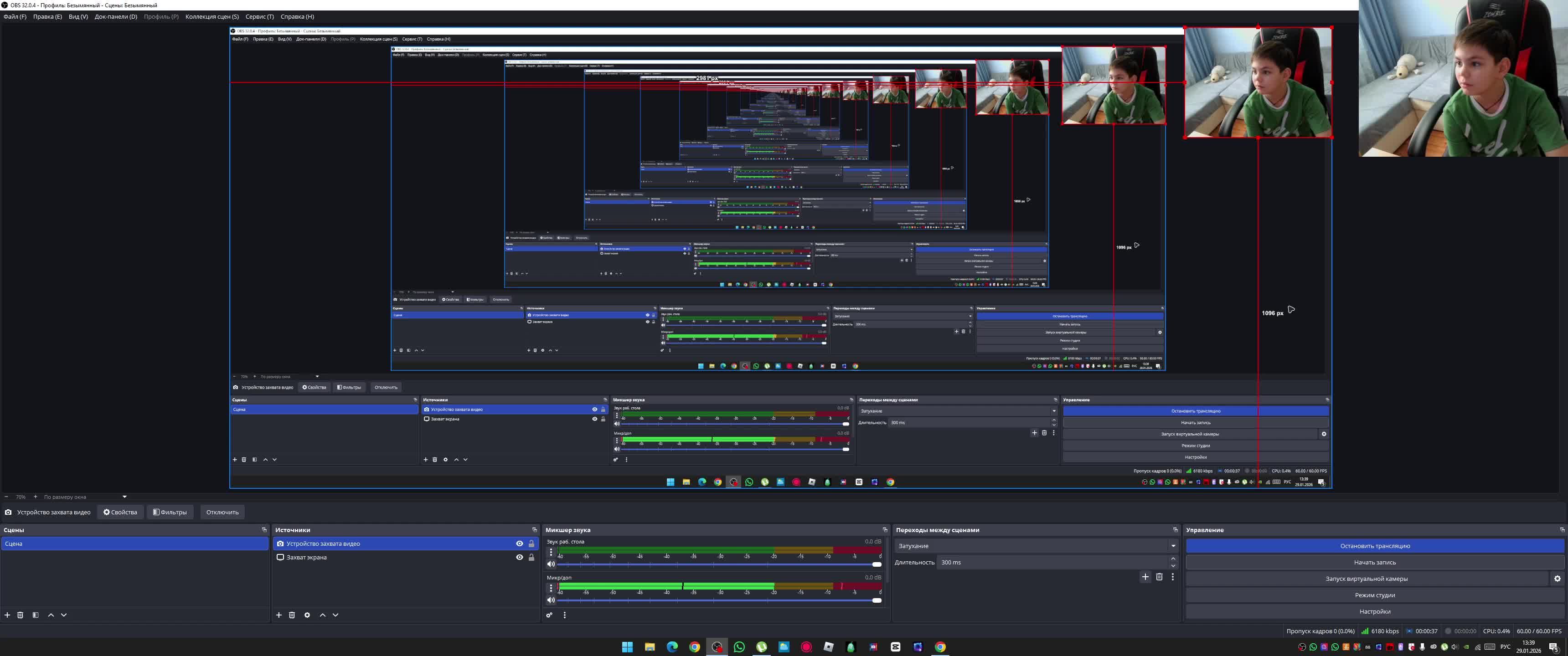This screenshot has height=656, width=1568.
Task: Unlock the Захват экрана source lock
Action: click(531, 558)
